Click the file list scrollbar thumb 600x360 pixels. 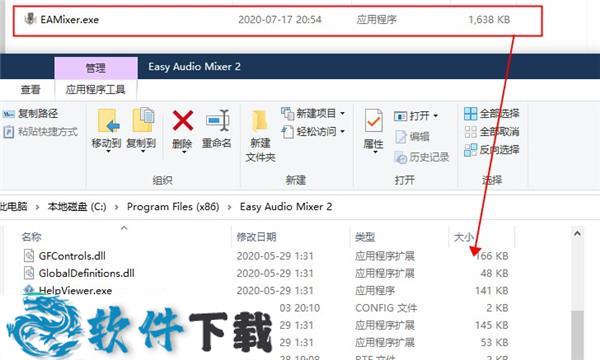[x=577, y=334]
